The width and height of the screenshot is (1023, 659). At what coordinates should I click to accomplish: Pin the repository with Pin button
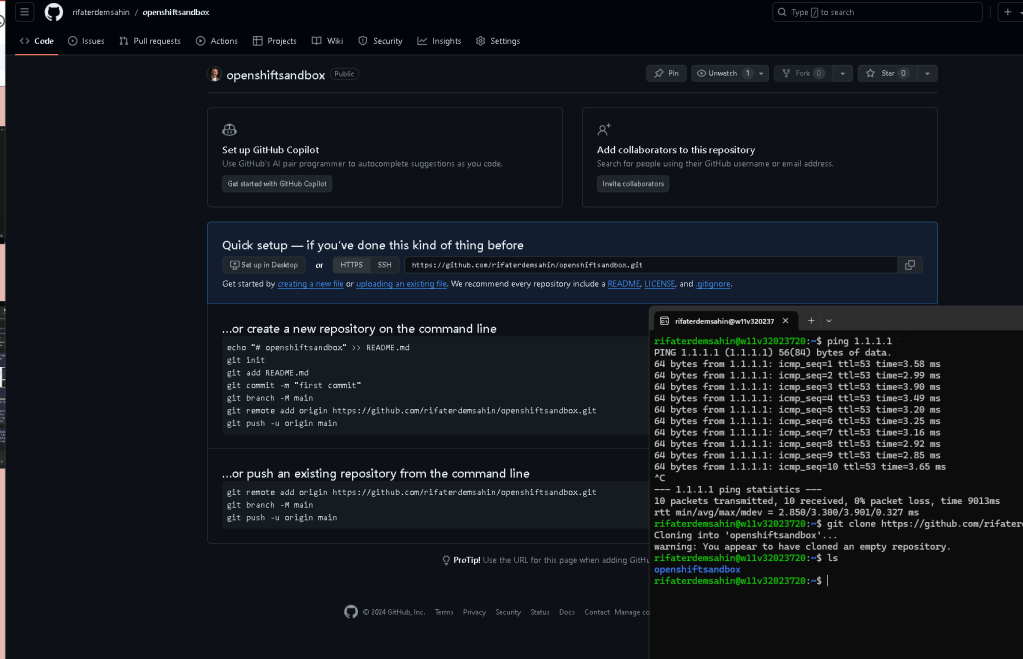click(x=666, y=73)
